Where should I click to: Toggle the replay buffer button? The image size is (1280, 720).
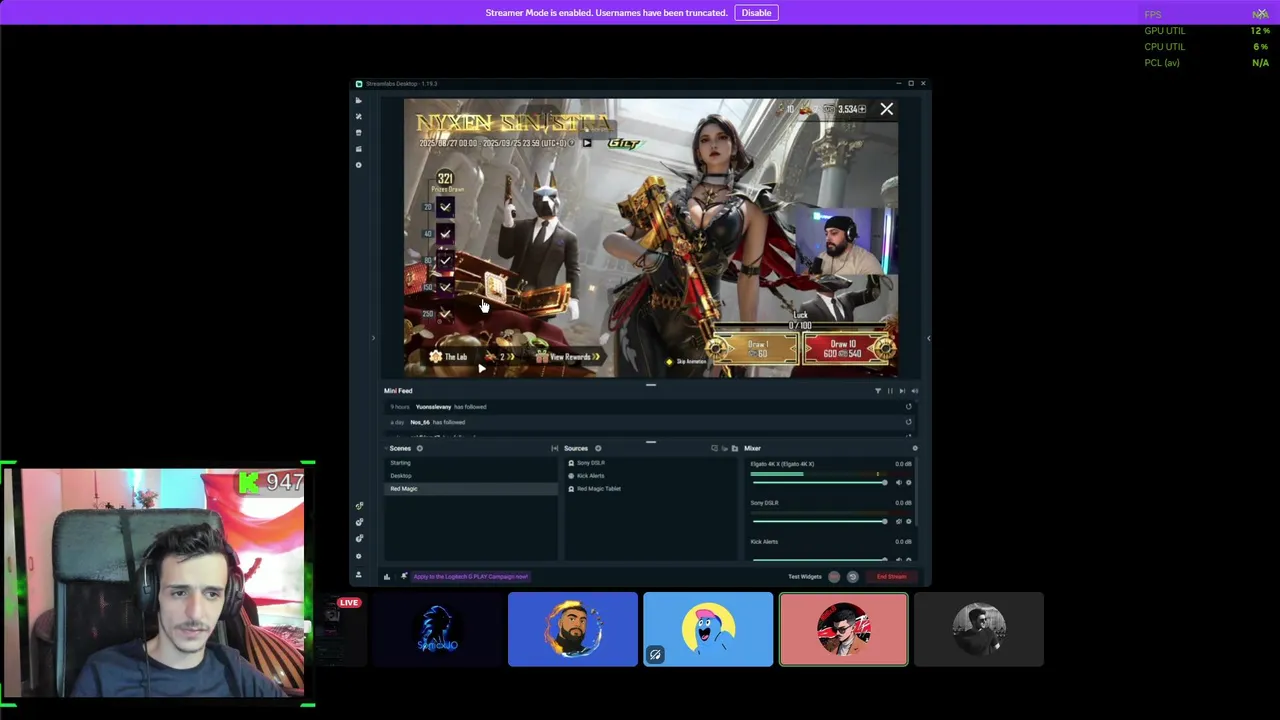click(852, 577)
